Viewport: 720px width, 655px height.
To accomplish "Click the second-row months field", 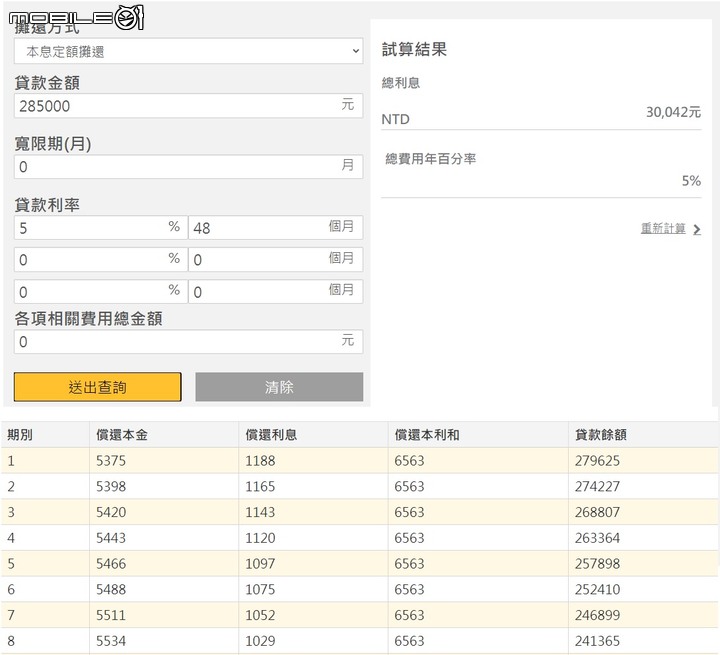I will (276, 260).
